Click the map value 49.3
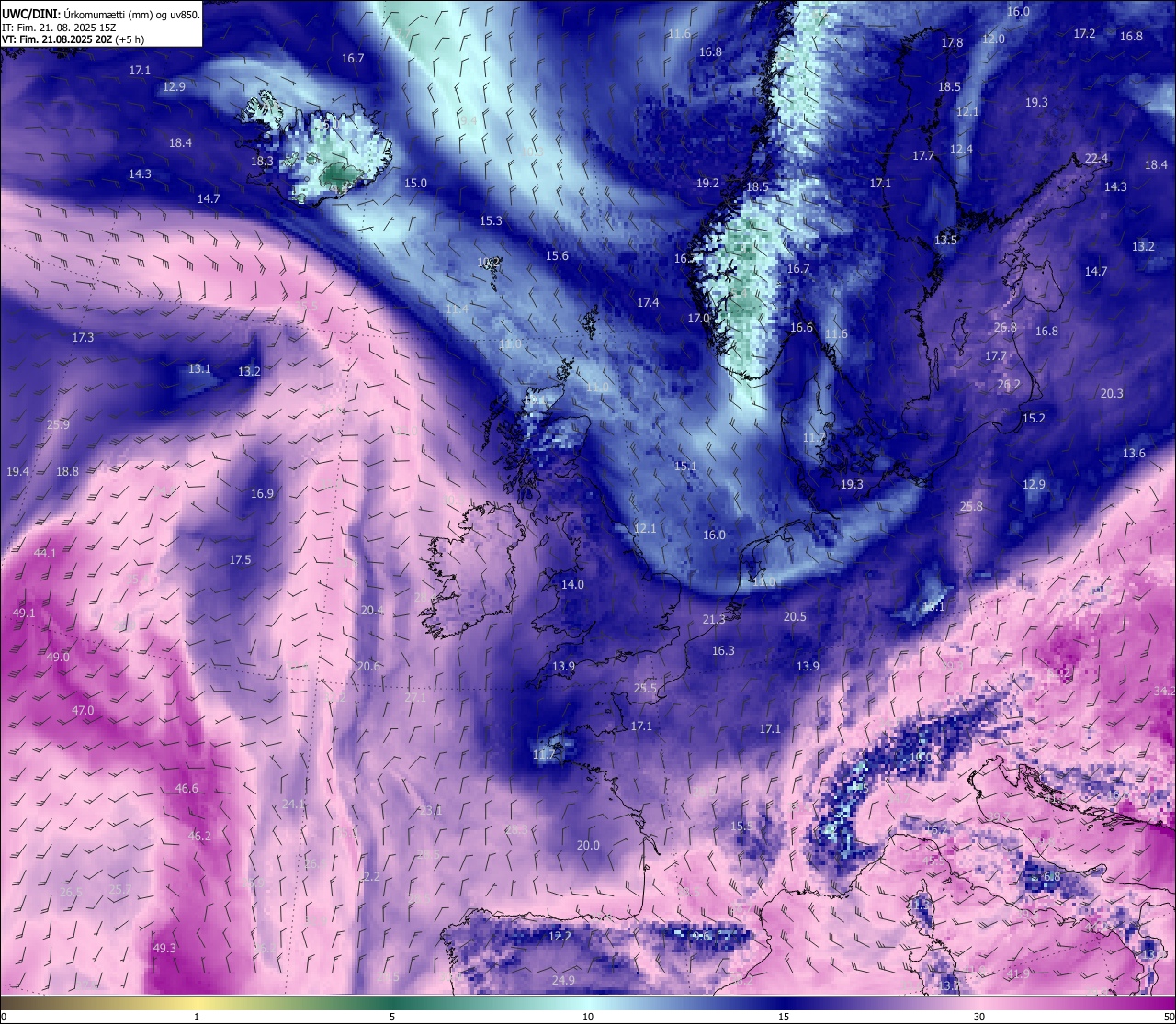The height and width of the screenshot is (1024, 1176). (x=164, y=948)
